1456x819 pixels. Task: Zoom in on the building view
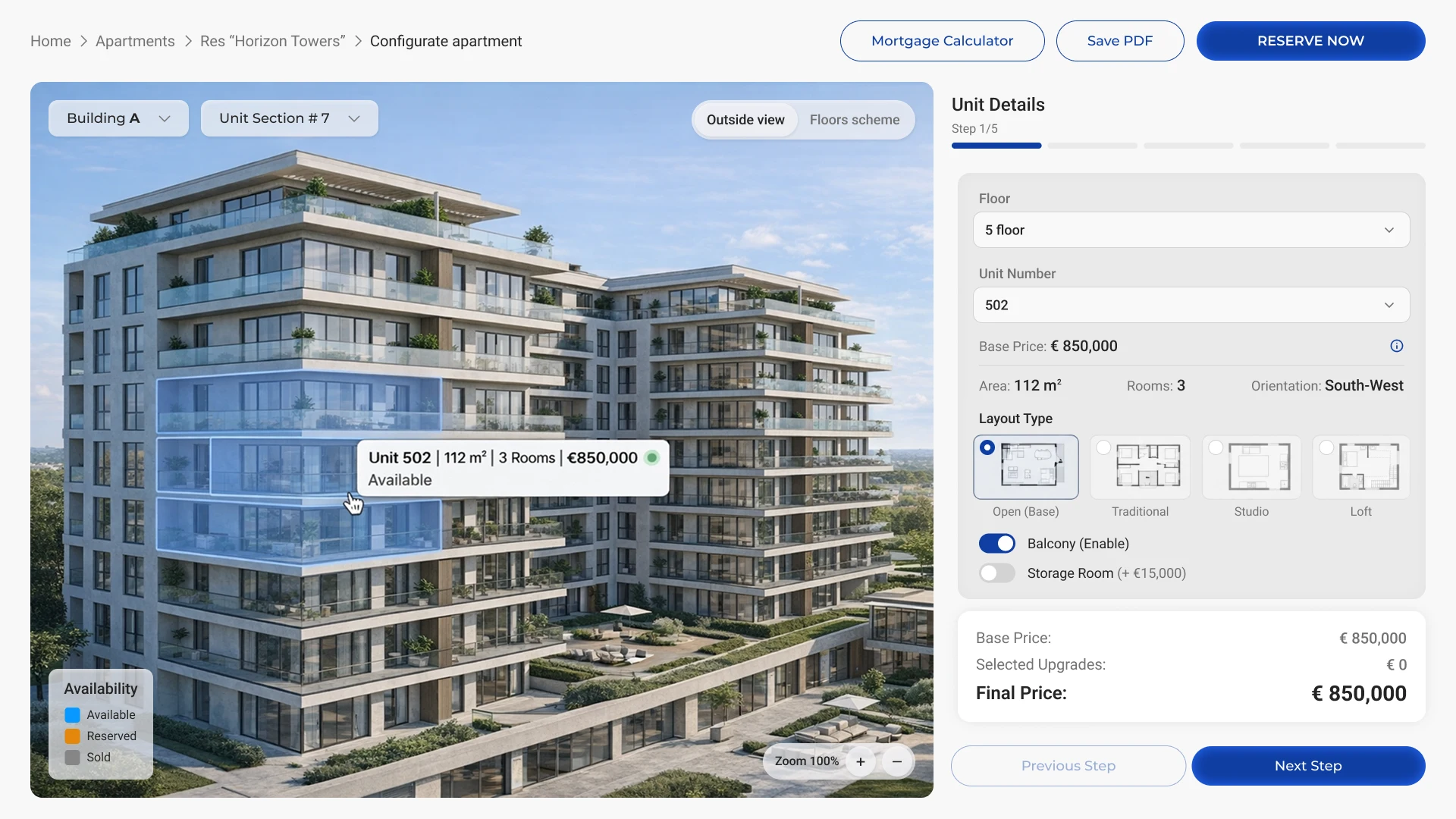[x=861, y=761]
